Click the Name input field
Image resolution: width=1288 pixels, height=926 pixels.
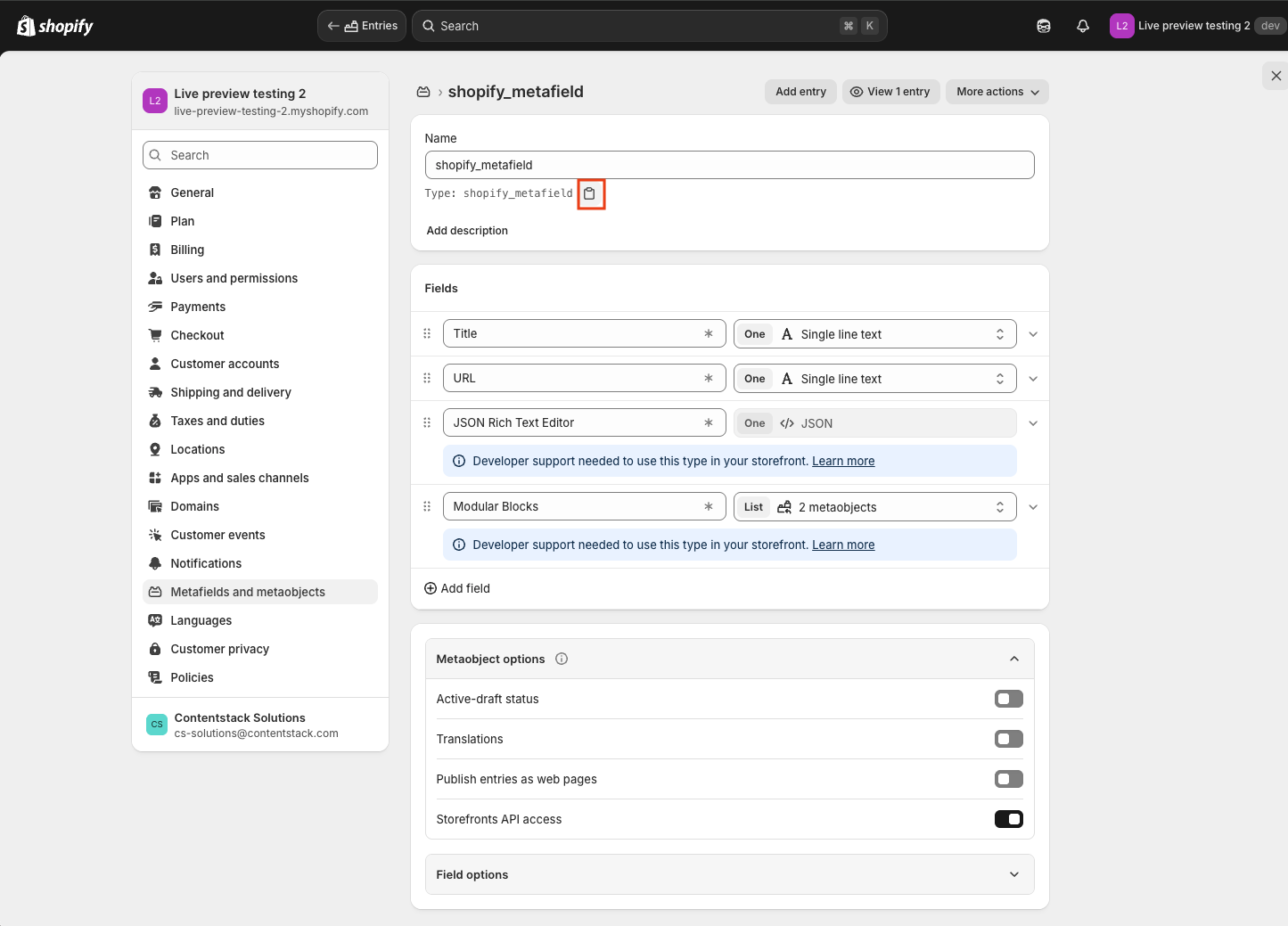tap(729, 165)
